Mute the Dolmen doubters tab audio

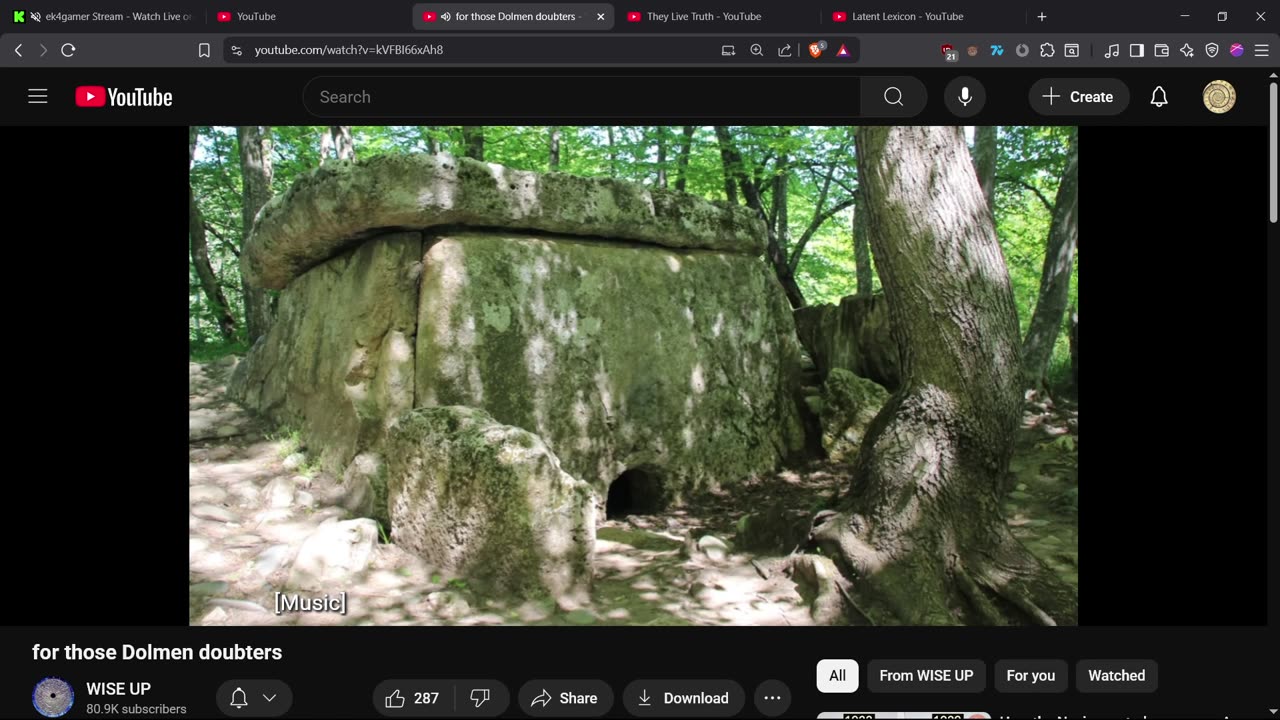coord(445,17)
